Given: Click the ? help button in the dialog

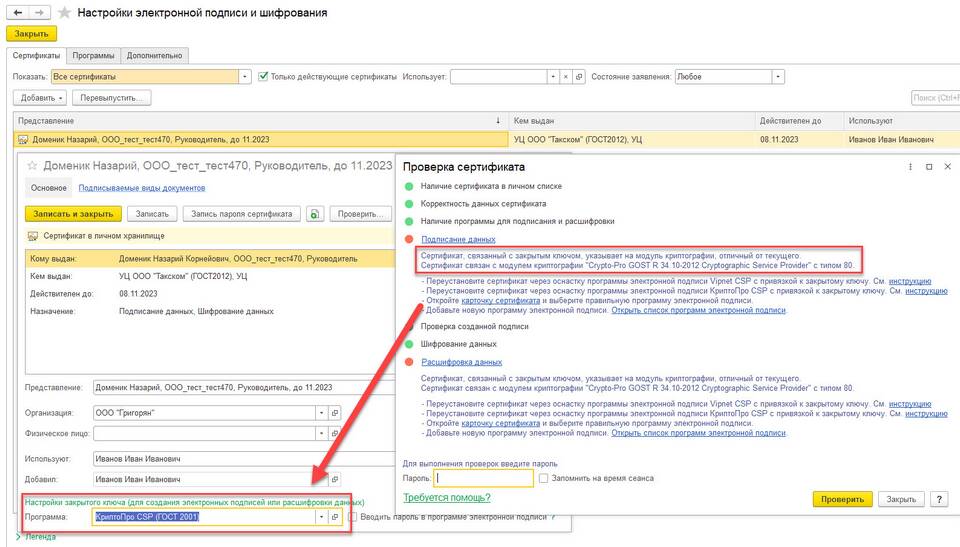Looking at the screenshot, I should 939,499.
